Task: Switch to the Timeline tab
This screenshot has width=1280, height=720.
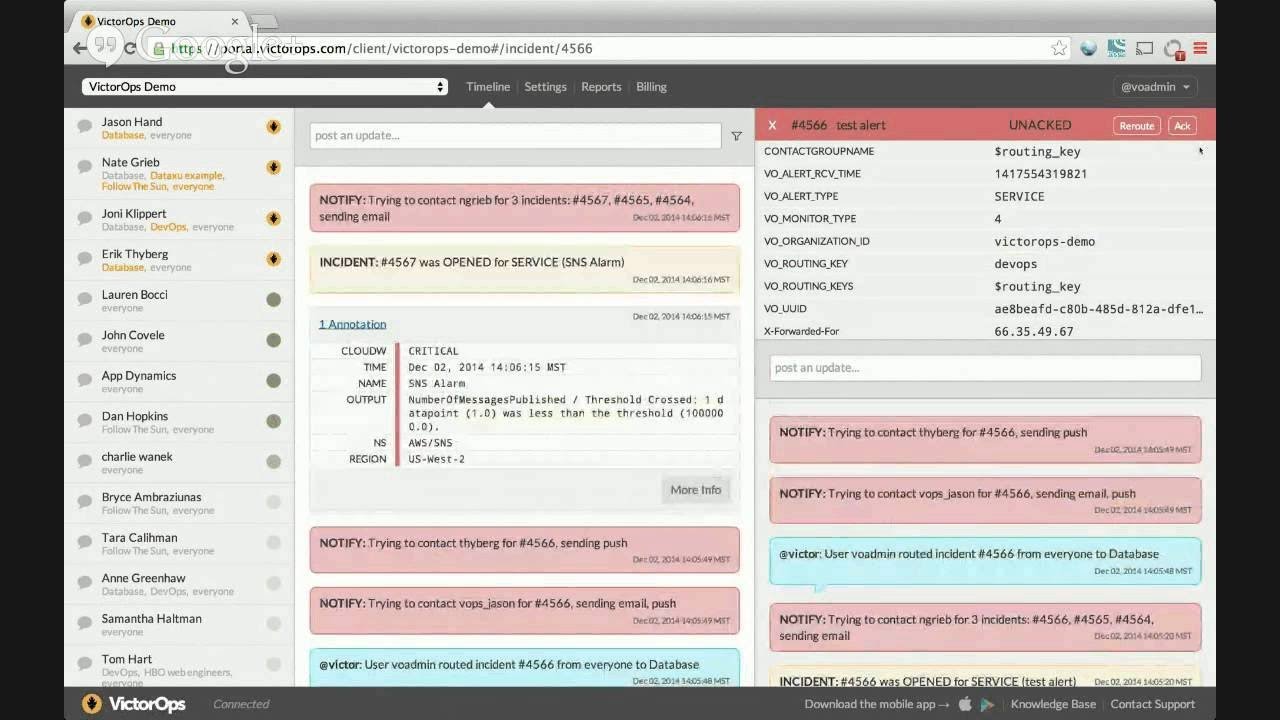Action: pyautogui.click(x=488, y=87)
